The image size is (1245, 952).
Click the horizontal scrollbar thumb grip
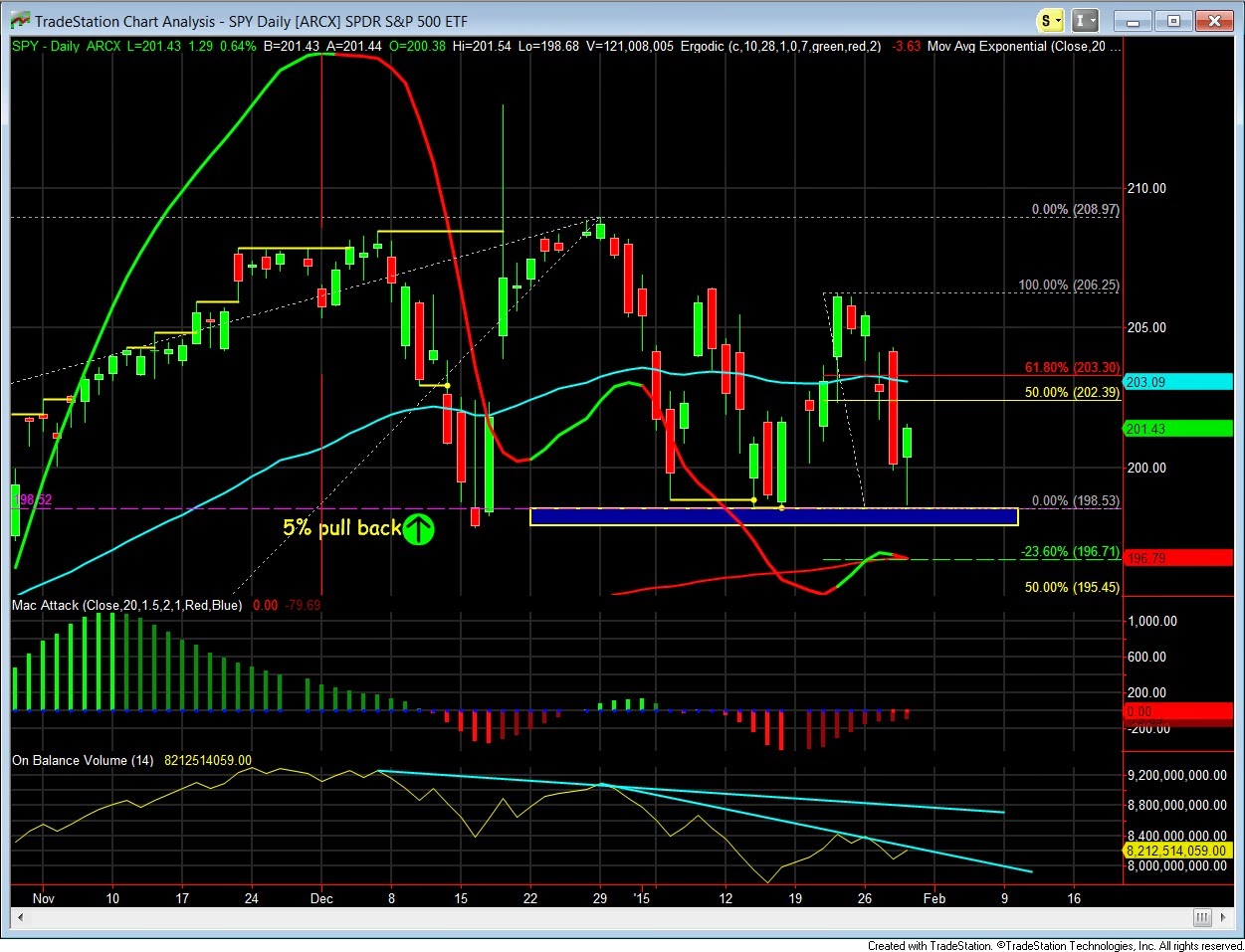coord(1202,917)
